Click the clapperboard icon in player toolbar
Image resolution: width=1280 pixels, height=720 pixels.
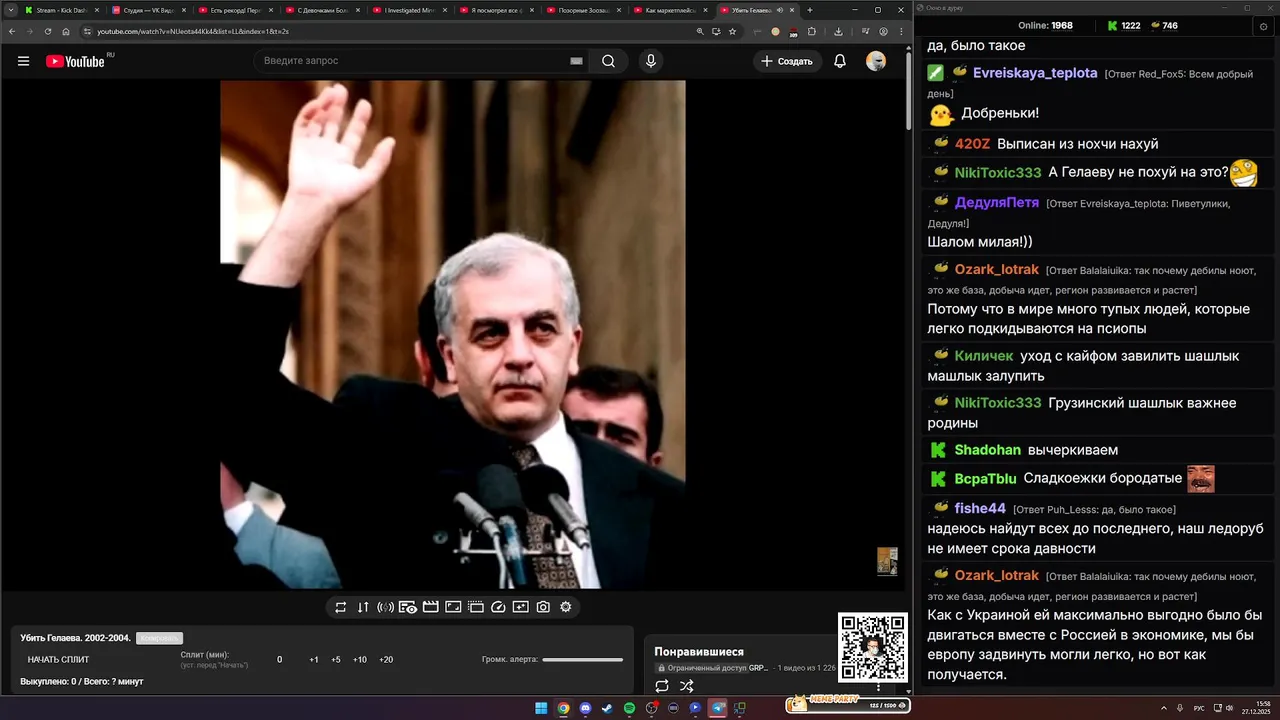tap(431, 607)
